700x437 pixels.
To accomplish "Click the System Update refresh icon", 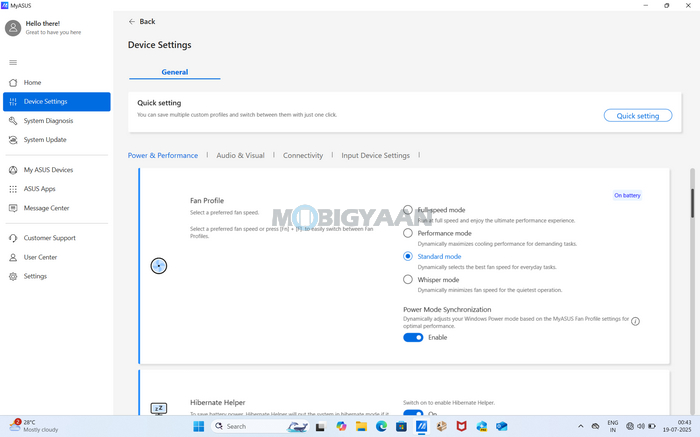I will pos(13,140).
